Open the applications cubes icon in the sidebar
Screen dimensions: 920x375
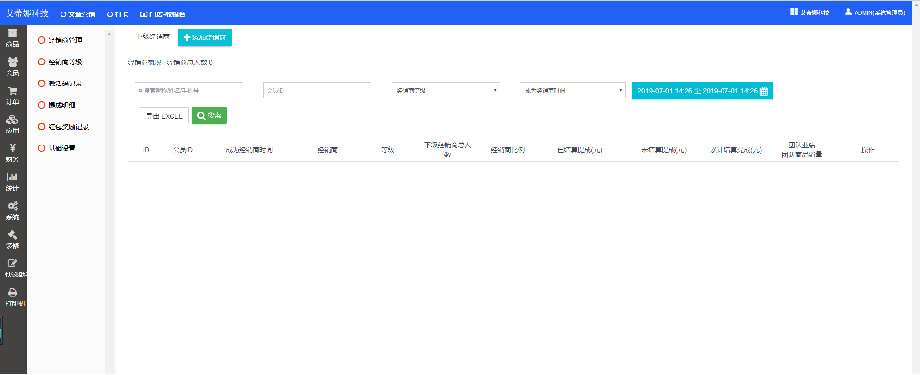coord(12,120)
